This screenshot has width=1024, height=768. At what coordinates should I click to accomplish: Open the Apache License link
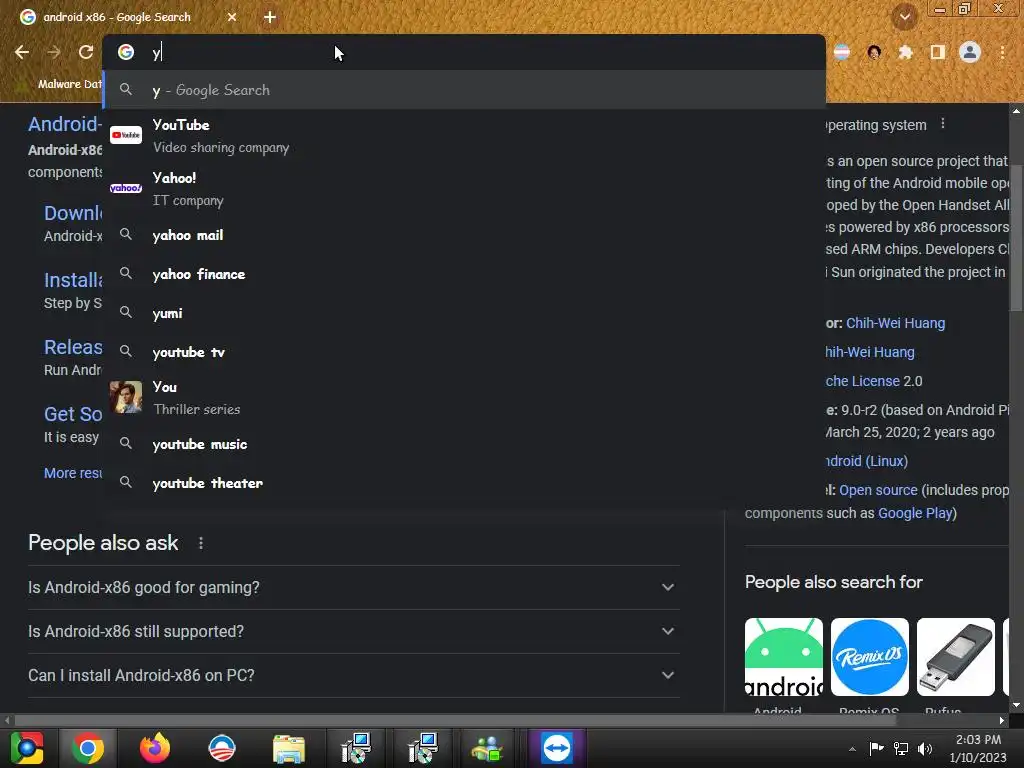point(862,381)
